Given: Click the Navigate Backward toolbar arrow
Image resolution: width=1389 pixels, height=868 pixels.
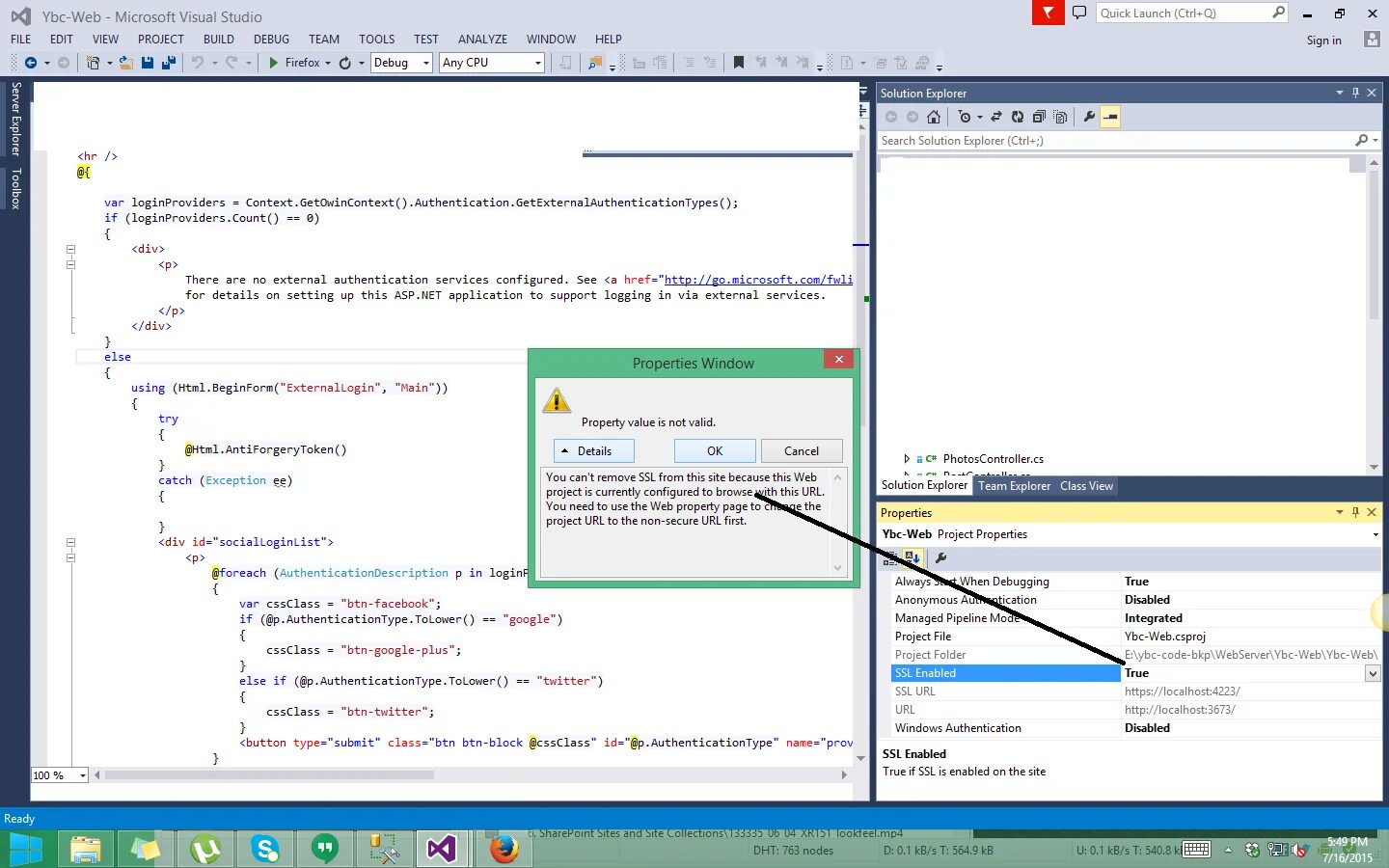Looking at the screenshot, I should (x=30, y=63).
